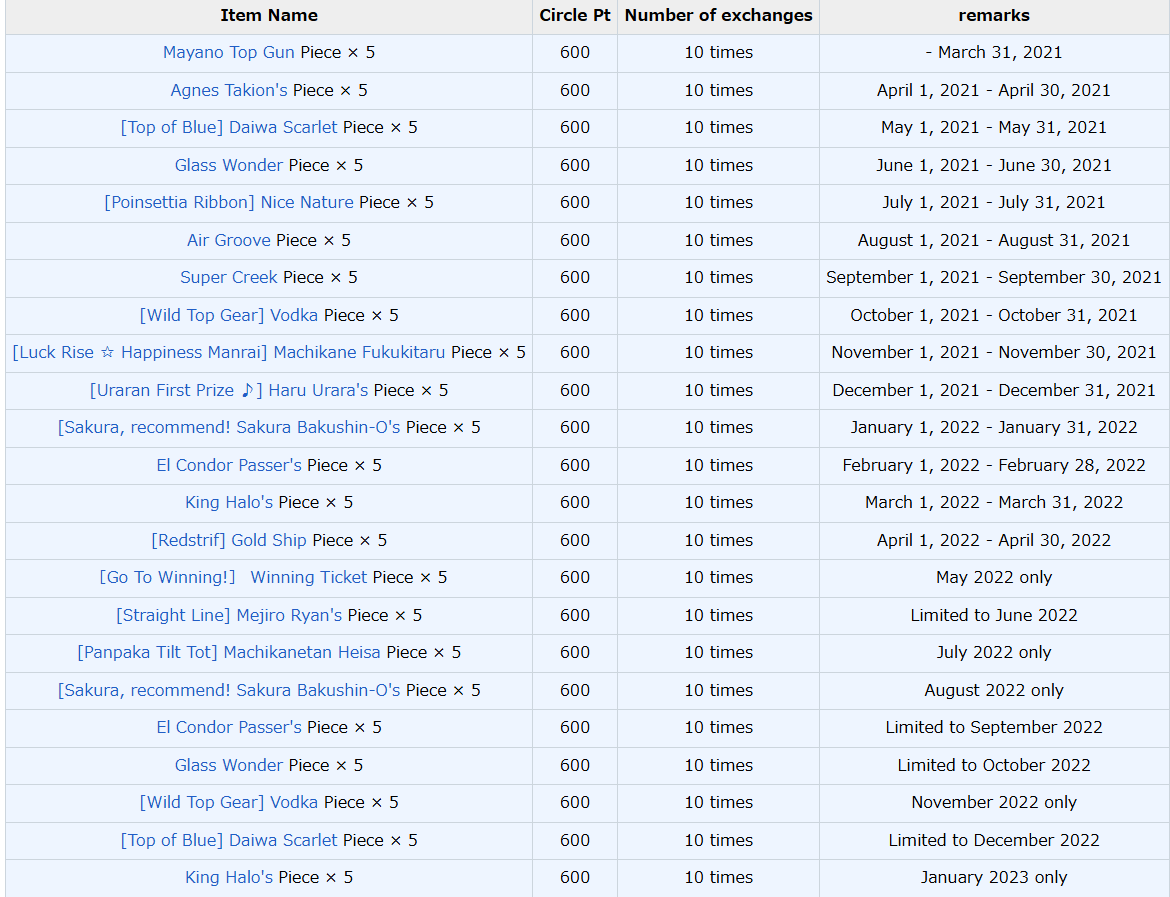Select 'October 1, 2021 - October 31, 2021' remark
Screen dimensions: 1170x897
[994, 316]
